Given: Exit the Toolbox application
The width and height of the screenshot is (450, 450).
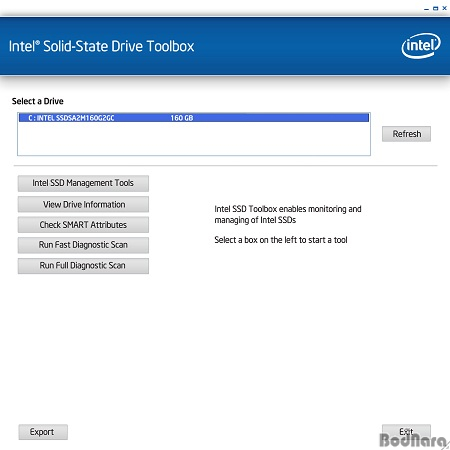Looking at the screenshot, I should click(406, 432).
